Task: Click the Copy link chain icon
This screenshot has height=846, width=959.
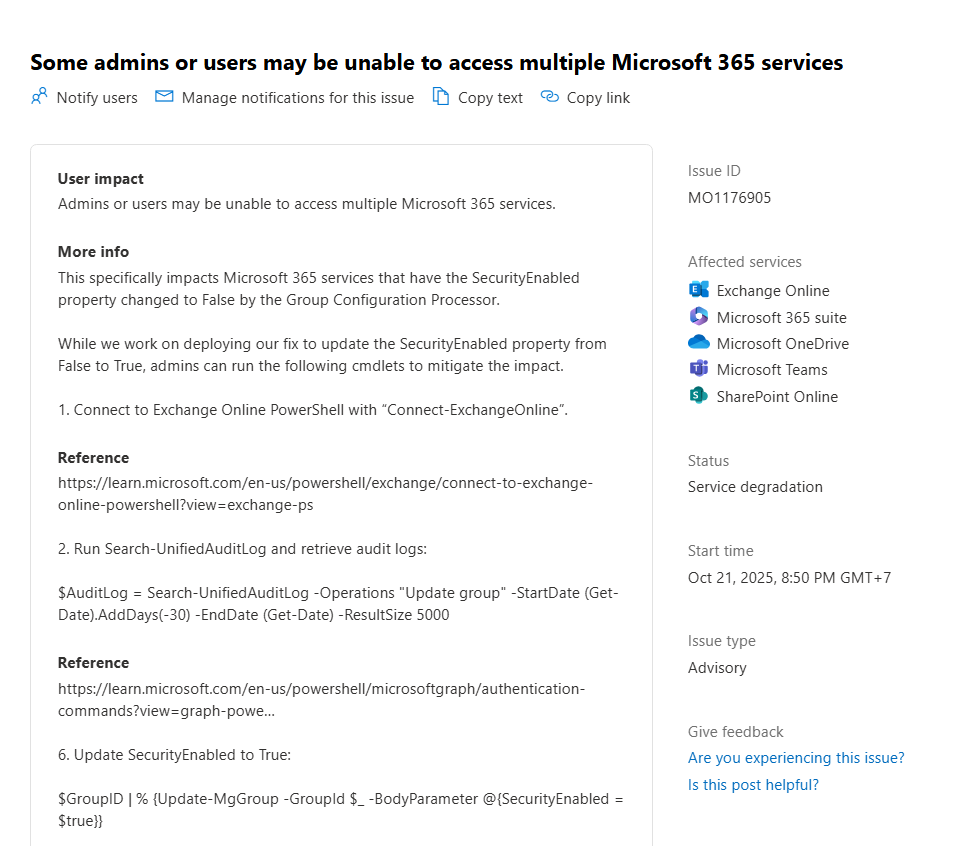Action: click(x=550, y=97)
